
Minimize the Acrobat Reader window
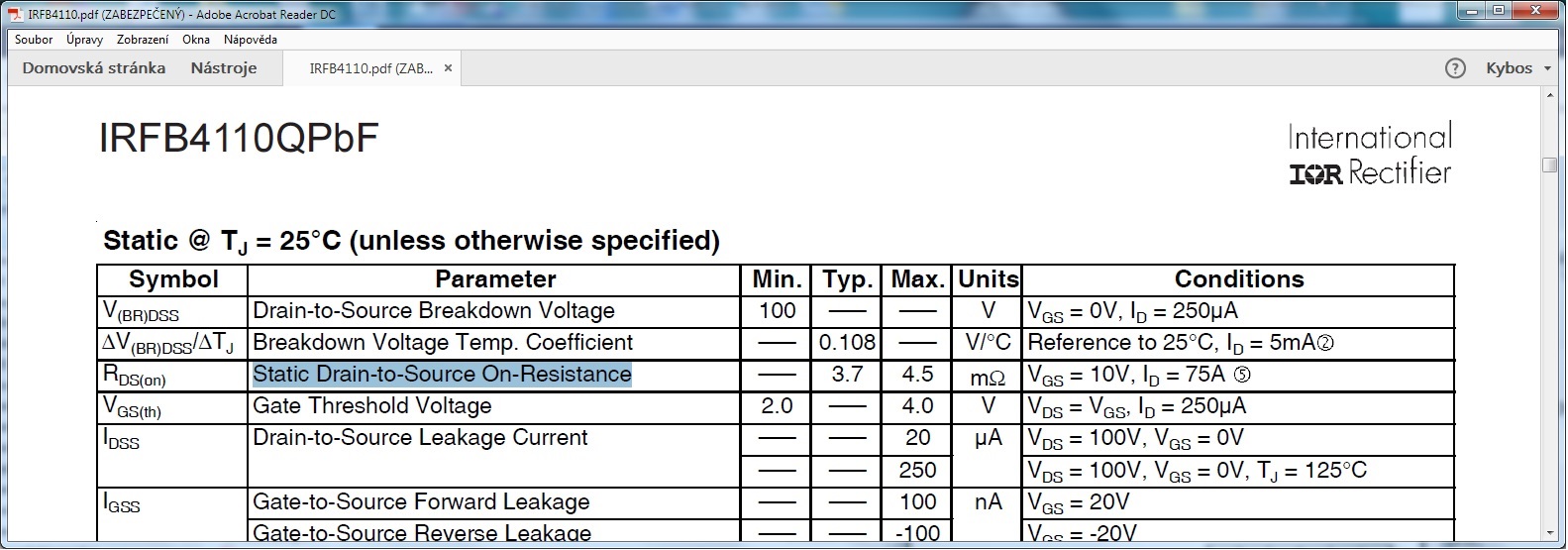(1472, 11)
